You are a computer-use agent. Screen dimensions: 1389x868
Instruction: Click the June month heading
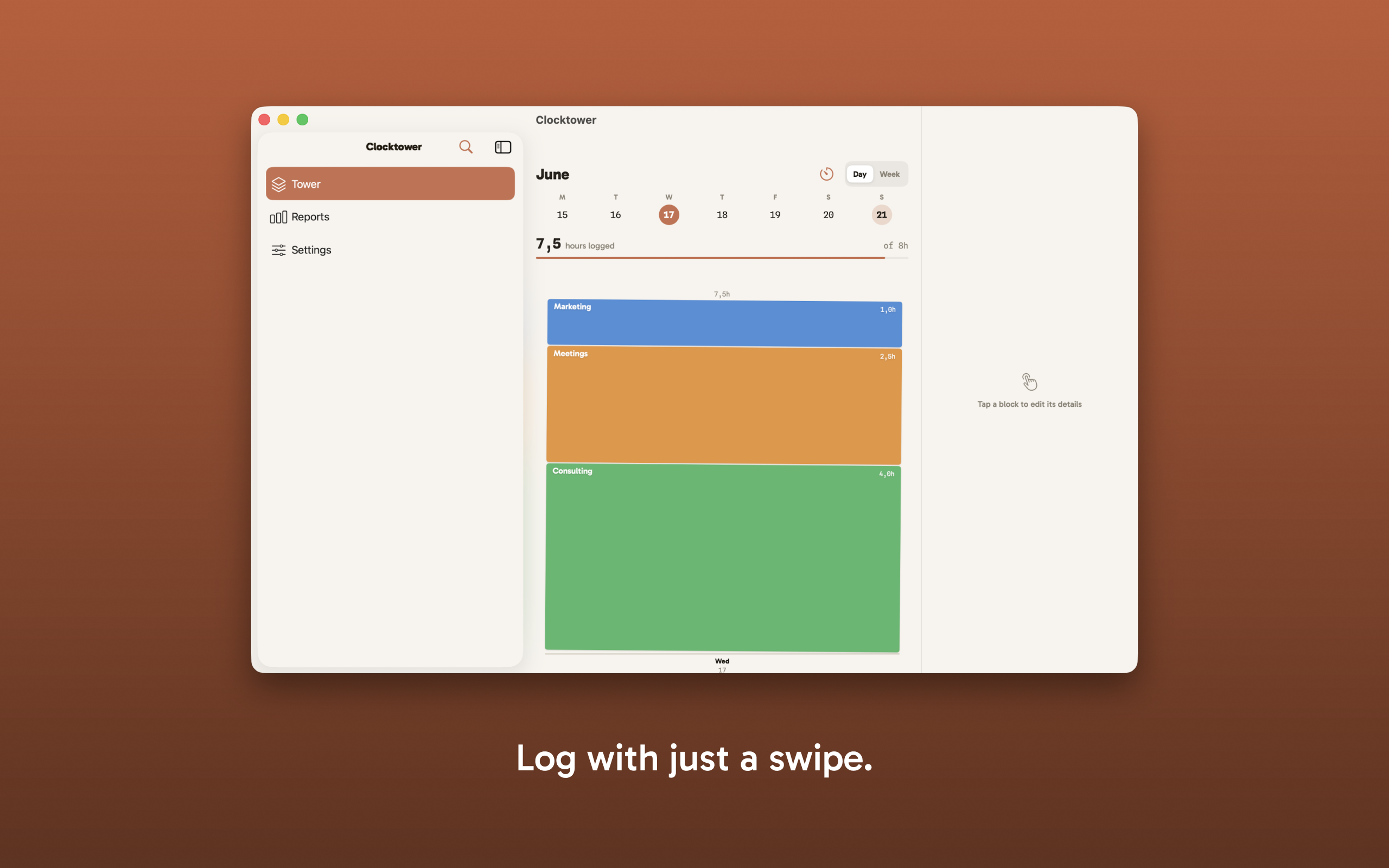pyautogui.click(x=553, y=174)
